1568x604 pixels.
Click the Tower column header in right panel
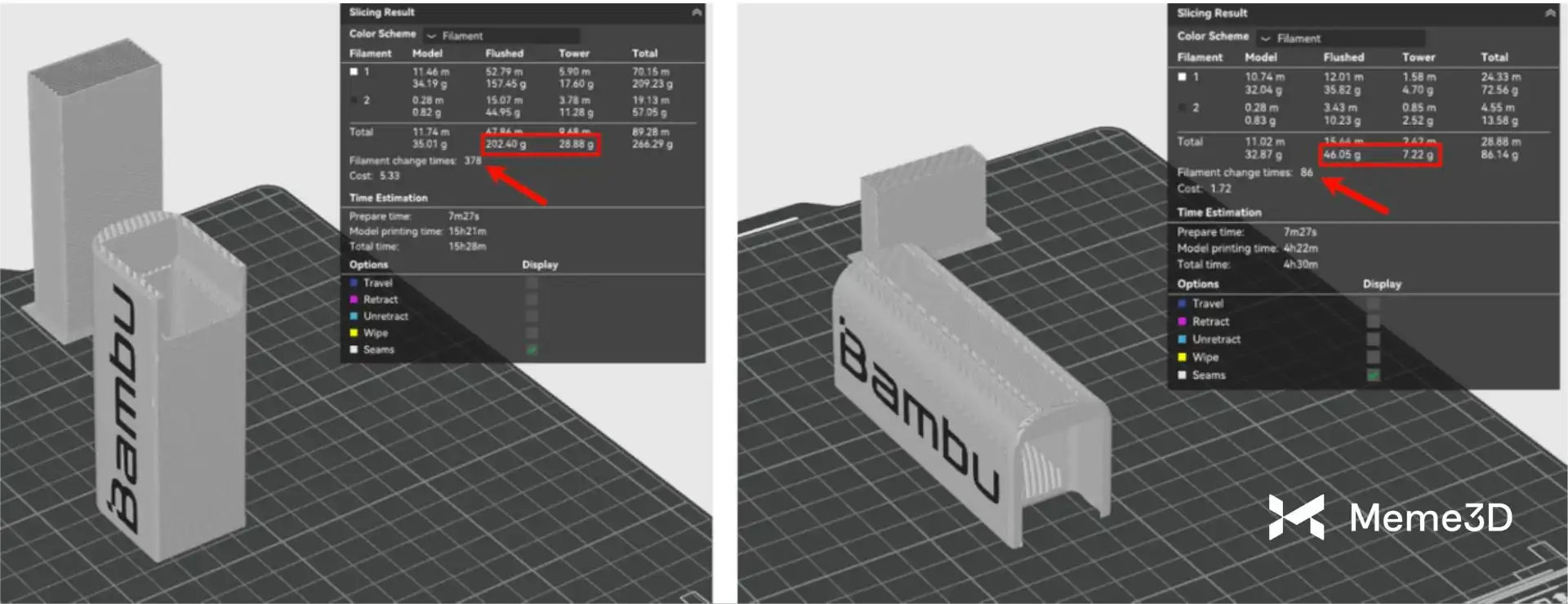coord(1418,57)
